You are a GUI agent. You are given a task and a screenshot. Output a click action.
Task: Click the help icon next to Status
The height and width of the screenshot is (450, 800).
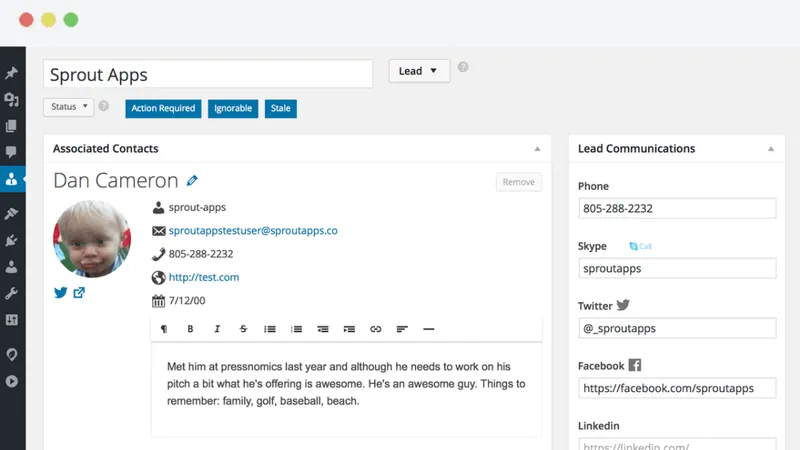pyautogui.click(x=104, y=106)
